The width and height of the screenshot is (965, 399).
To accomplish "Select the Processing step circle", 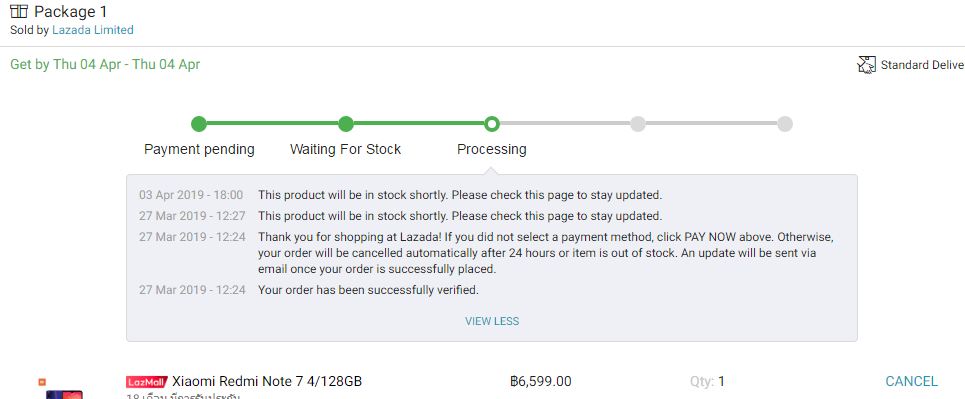I will pos(491,124).
